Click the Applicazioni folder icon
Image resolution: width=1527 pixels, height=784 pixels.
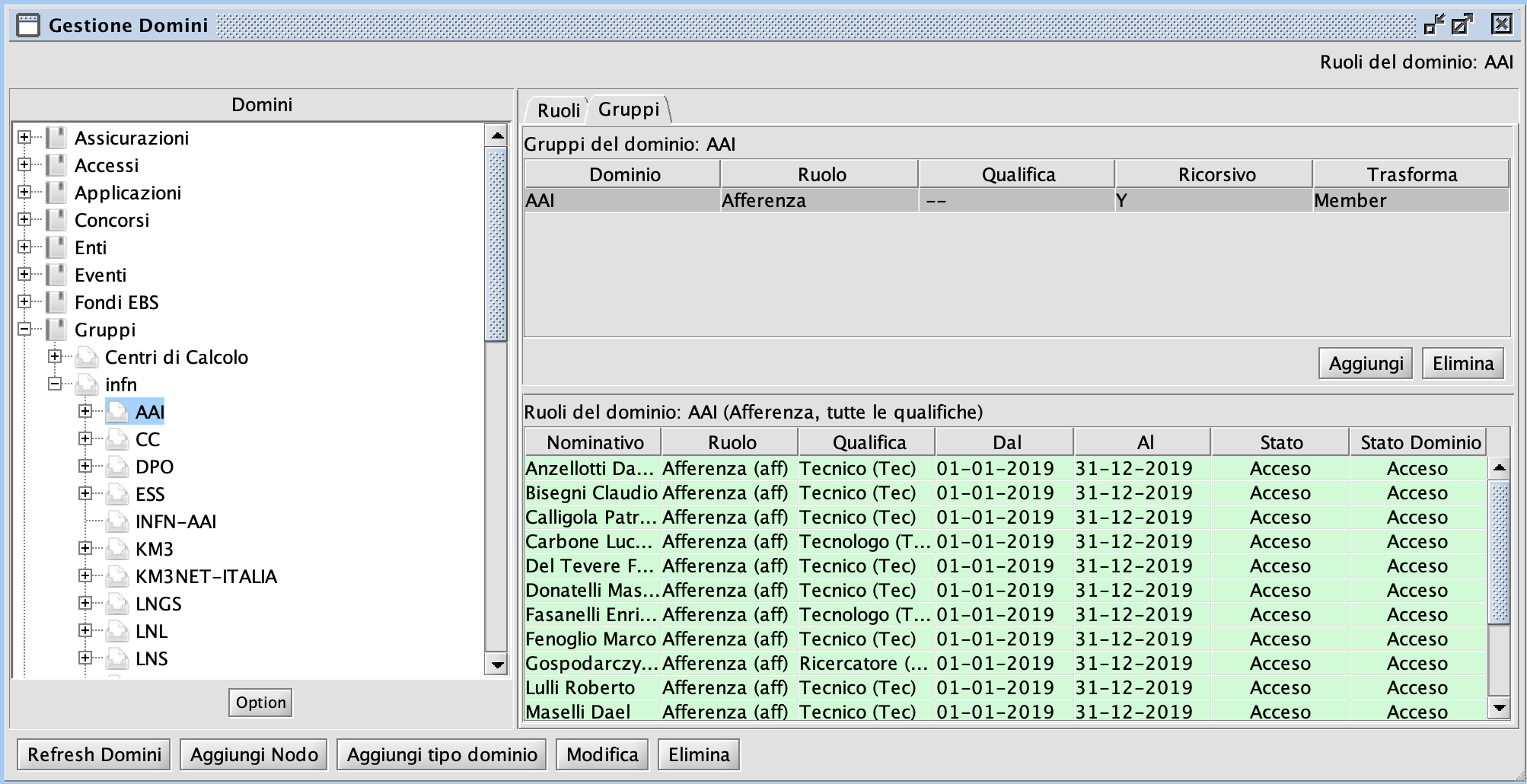56,193
